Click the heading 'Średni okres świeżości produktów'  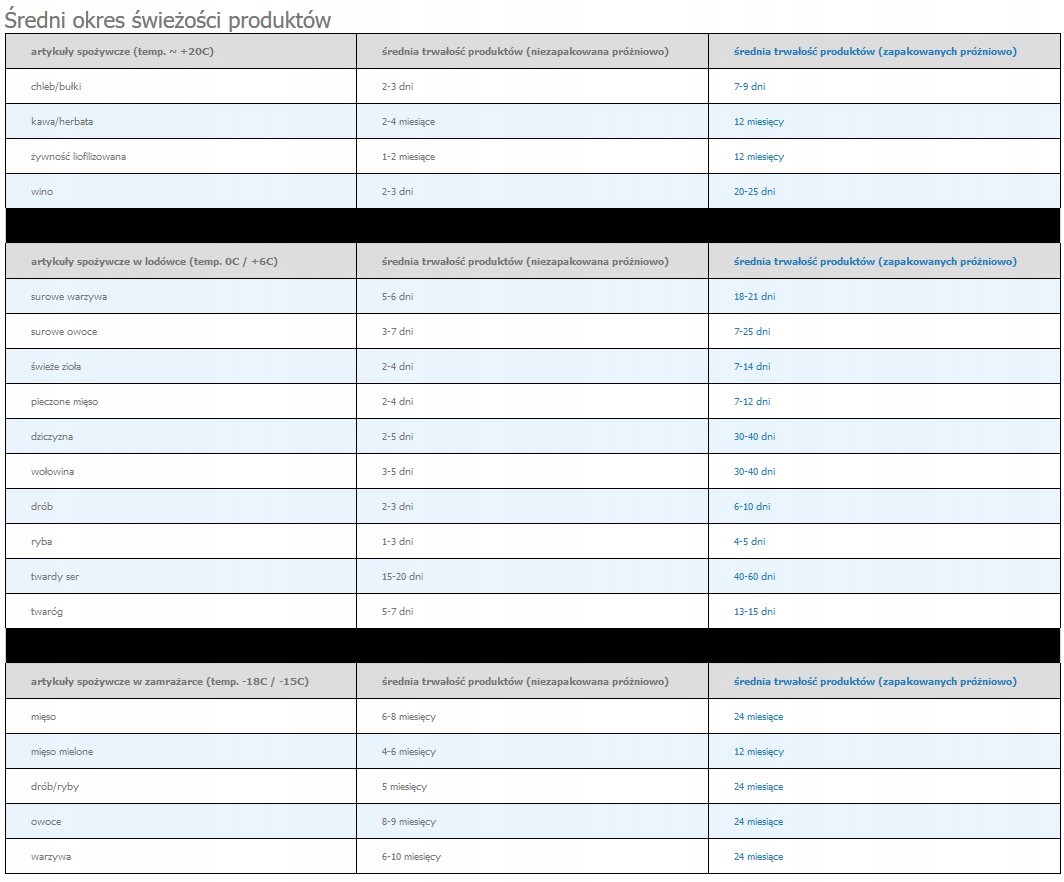tap(168, 20)
